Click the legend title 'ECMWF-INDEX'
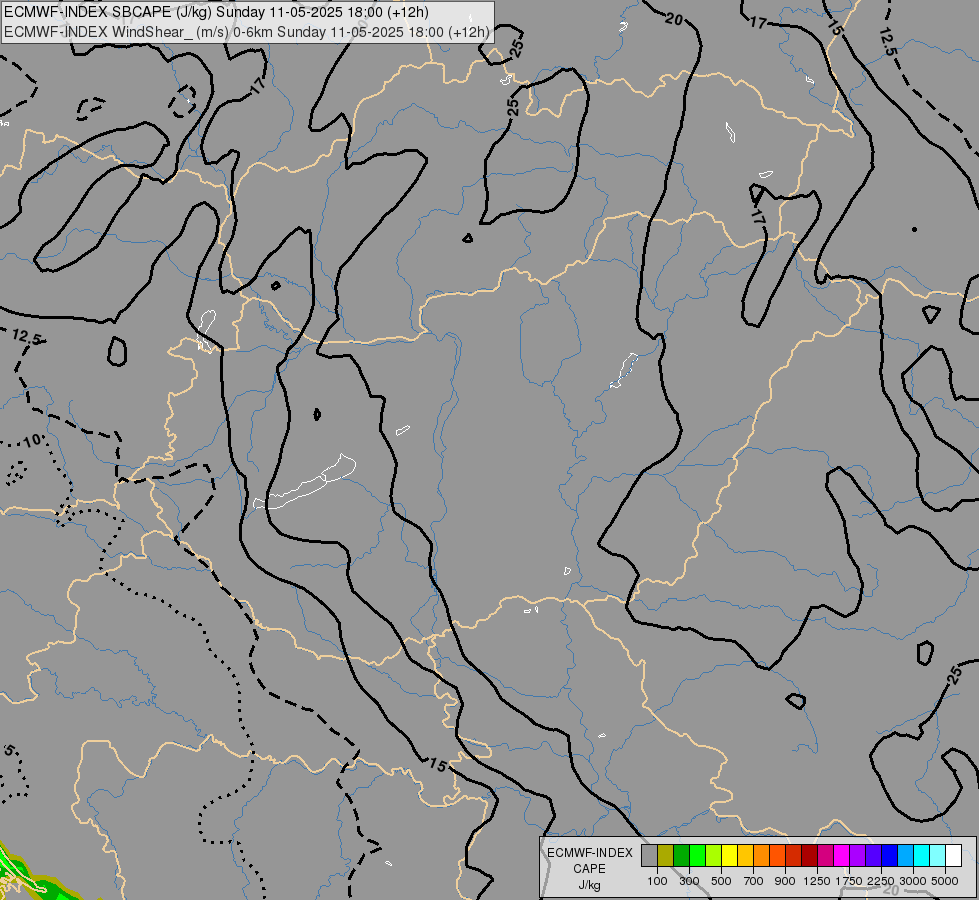Image resolution: width=979 pixels, height=900 pixels. coord(589,853)
